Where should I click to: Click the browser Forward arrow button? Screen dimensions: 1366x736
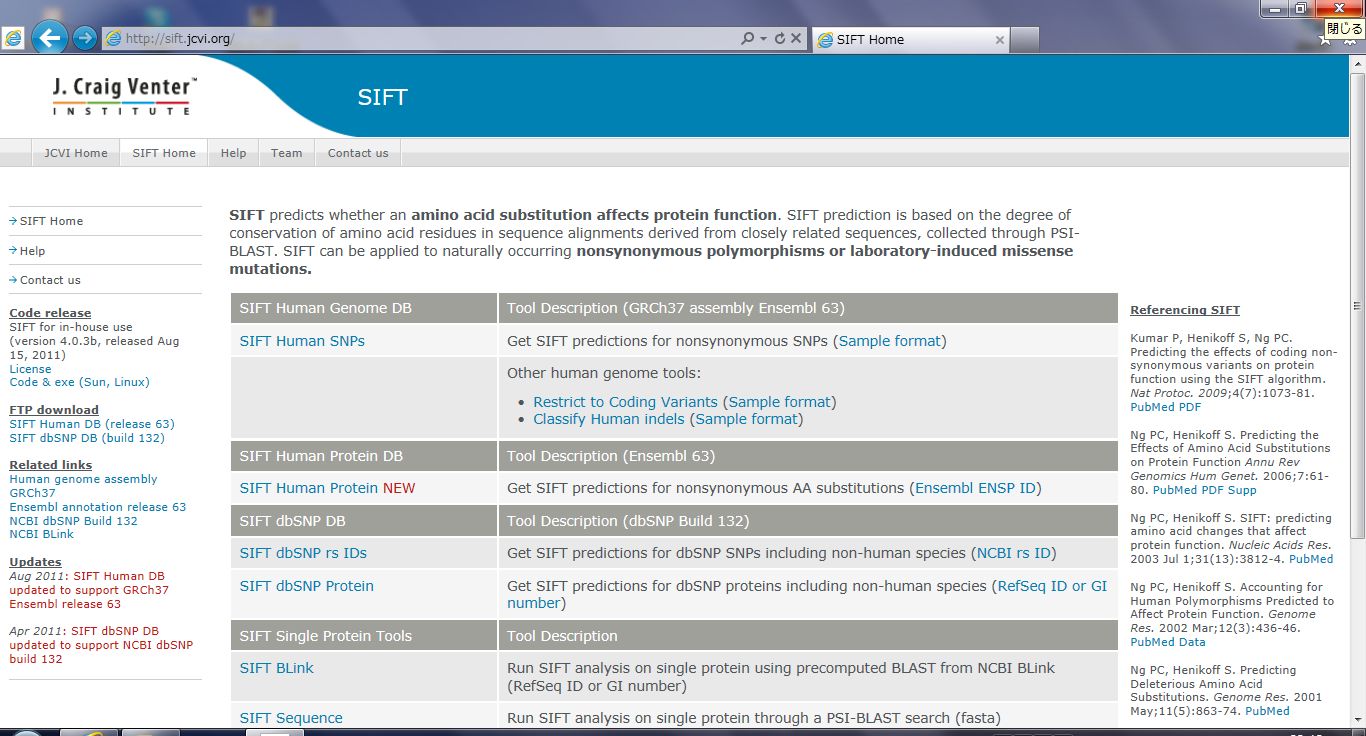point(85,38)
